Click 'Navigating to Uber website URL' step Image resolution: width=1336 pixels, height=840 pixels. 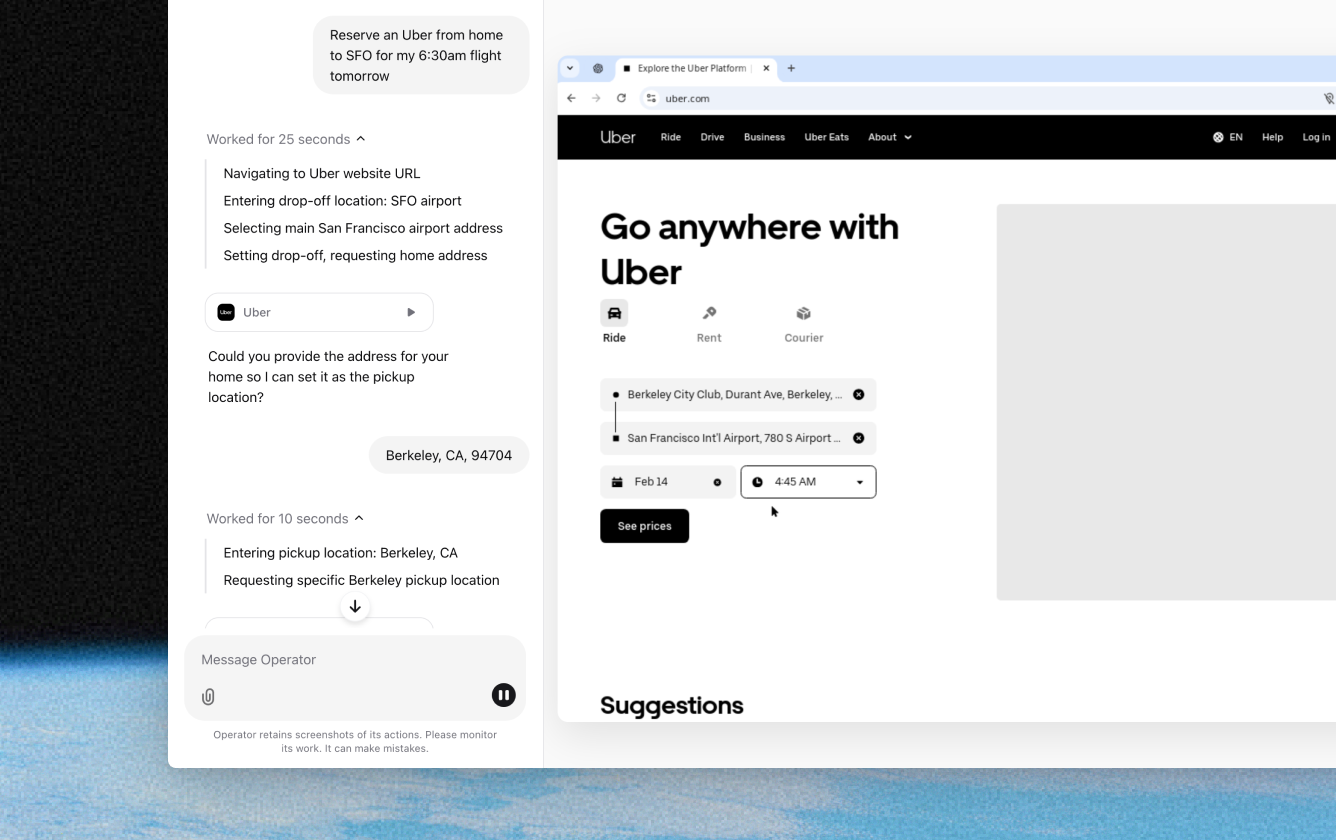pos(322,173)
